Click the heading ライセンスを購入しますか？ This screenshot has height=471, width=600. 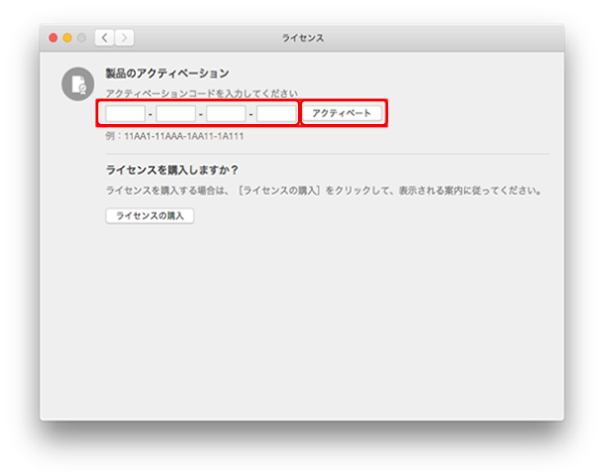(x=172, y=170)
